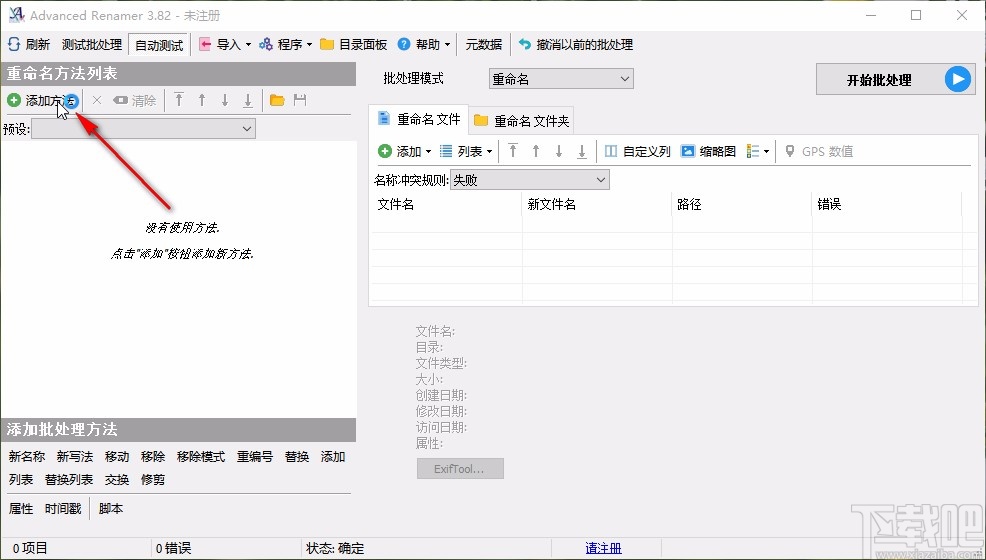Click the 元数据 metadata button
Viewport: 986px width, 560px height.
(x=484, y=45)
